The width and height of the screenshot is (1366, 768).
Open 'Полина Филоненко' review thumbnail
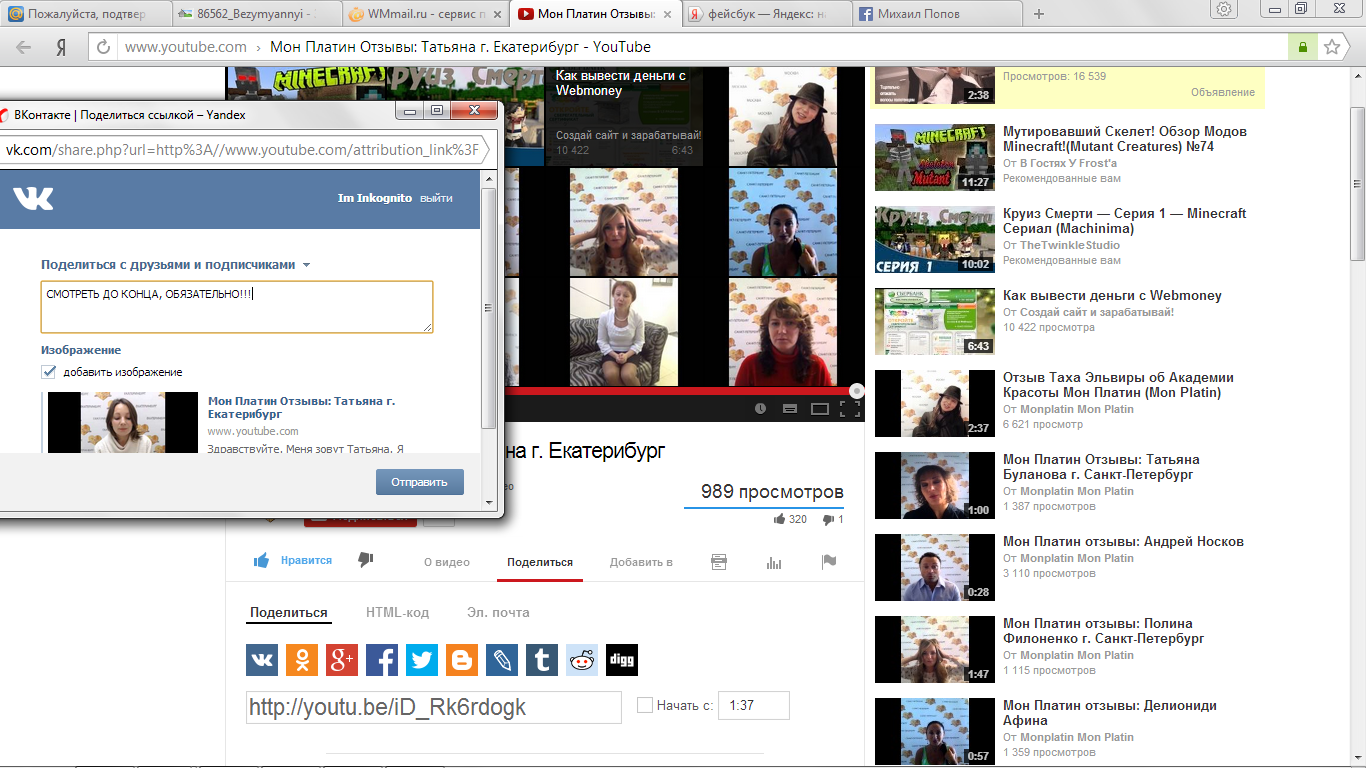coord(934,649)
